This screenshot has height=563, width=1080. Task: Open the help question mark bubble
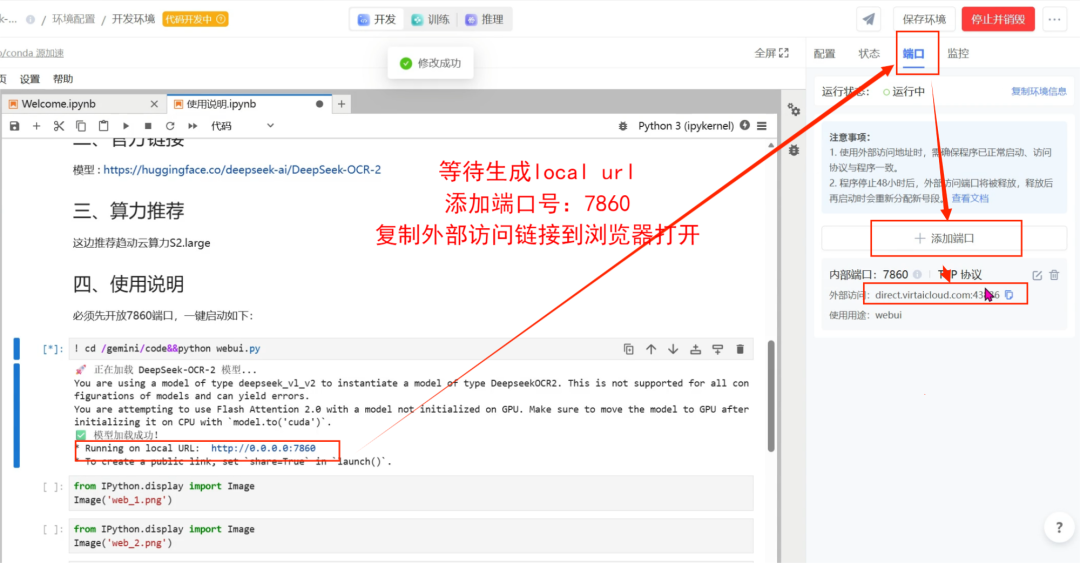point(1059,528)
